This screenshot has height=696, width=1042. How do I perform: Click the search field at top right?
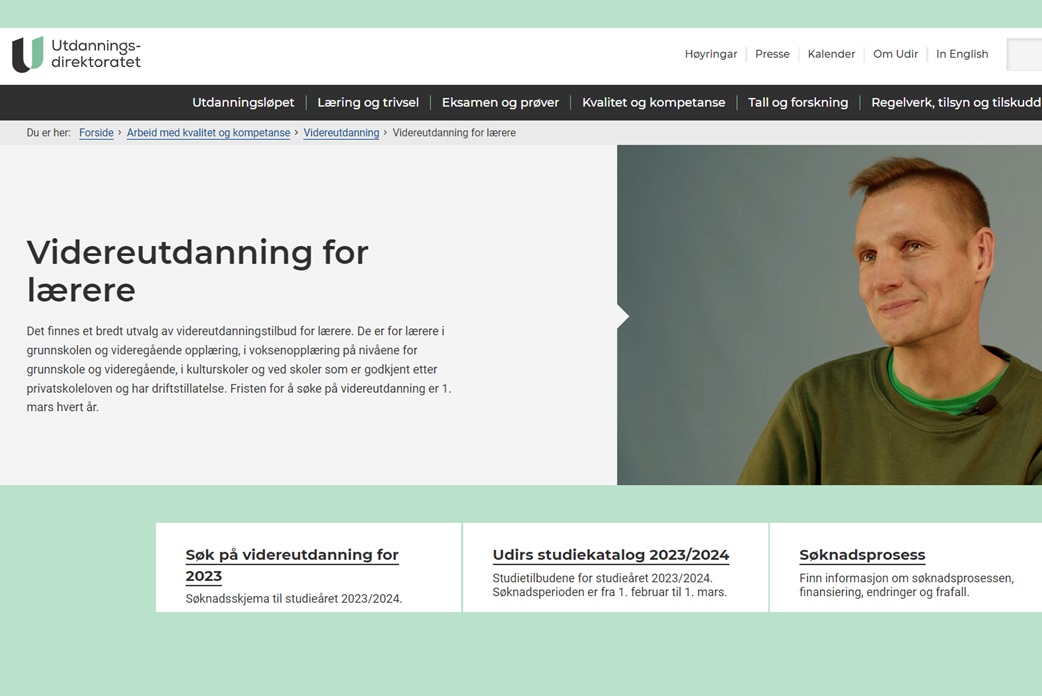(x=1024, y=54)
